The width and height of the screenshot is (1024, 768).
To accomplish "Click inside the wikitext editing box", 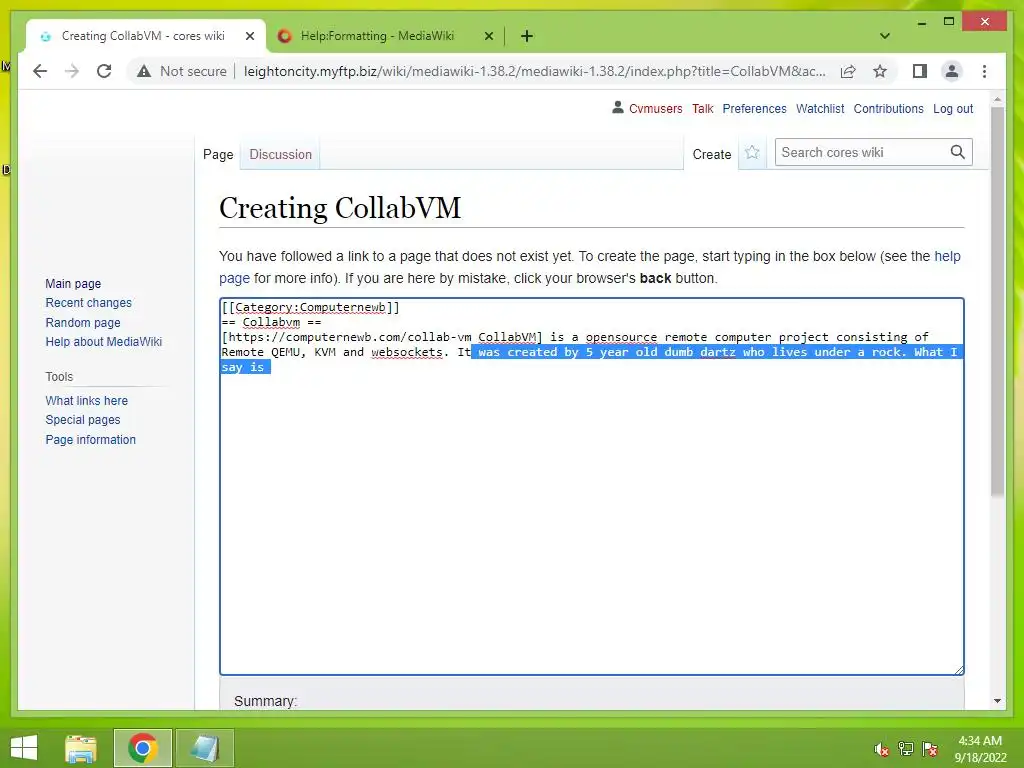I will tap(592, 486).
